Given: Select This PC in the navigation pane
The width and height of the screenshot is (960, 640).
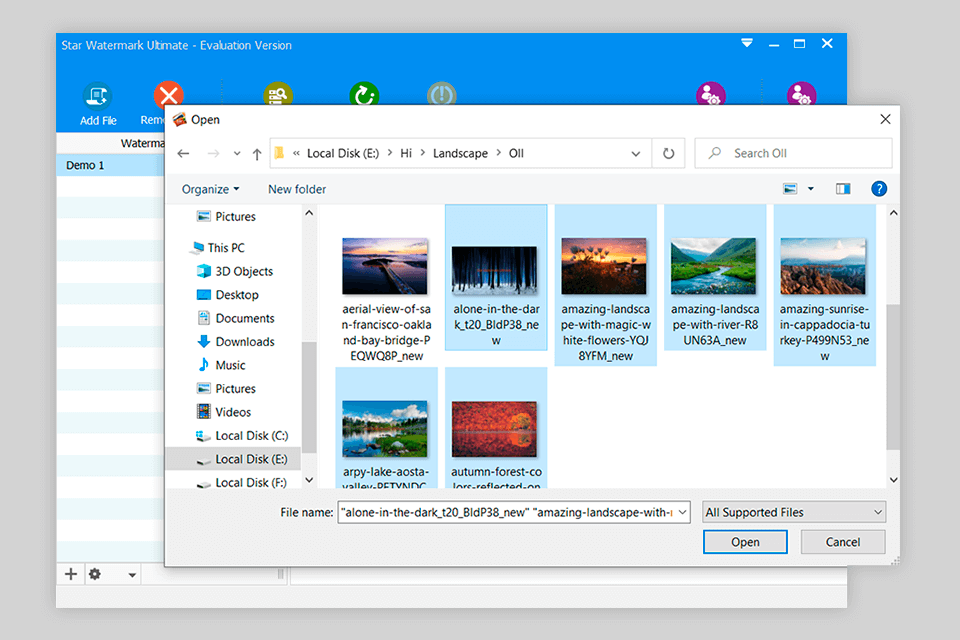Looking at the screenshot, I should tap(225, 247).
